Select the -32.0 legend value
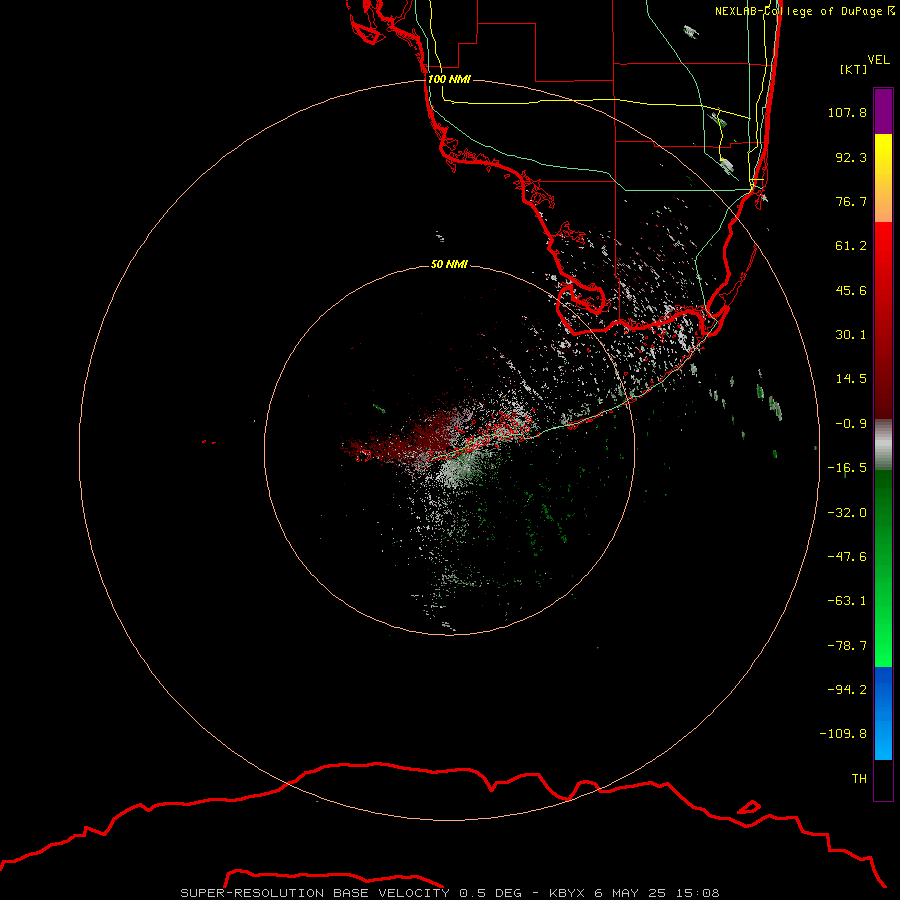This screenshot has height=900, width=900. (x=847, y=513)
